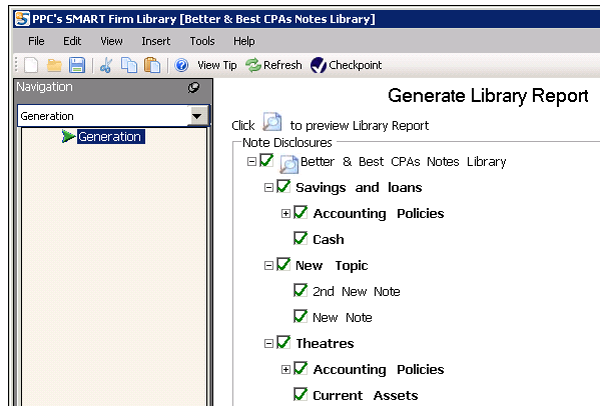
Task: Click the Checkpoint button label
Action: (355, 65)
